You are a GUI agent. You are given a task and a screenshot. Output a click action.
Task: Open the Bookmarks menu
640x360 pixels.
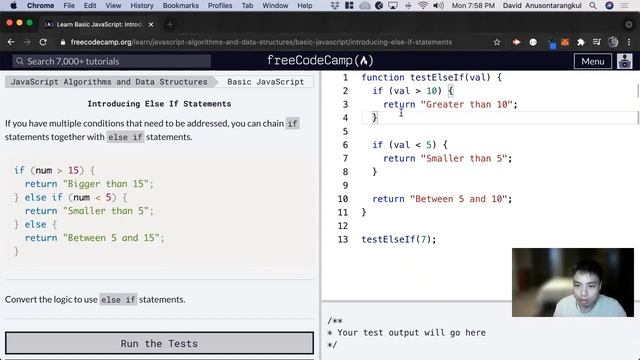(181, 5)
